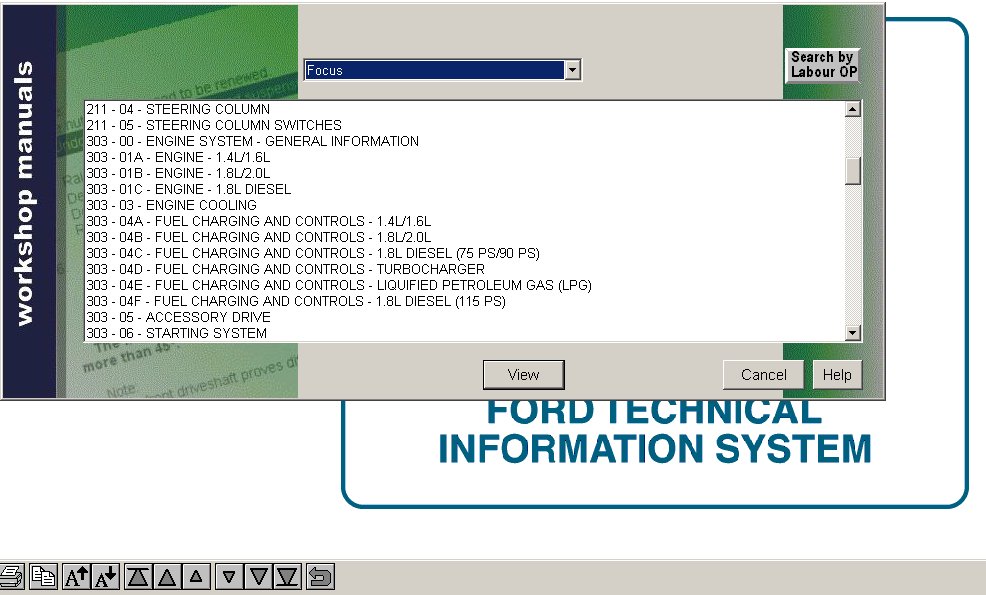The height and width of the screenshot is (595, 986).
Task: Click the large up-triangle page-up icon
Action: tap(167, 576)
